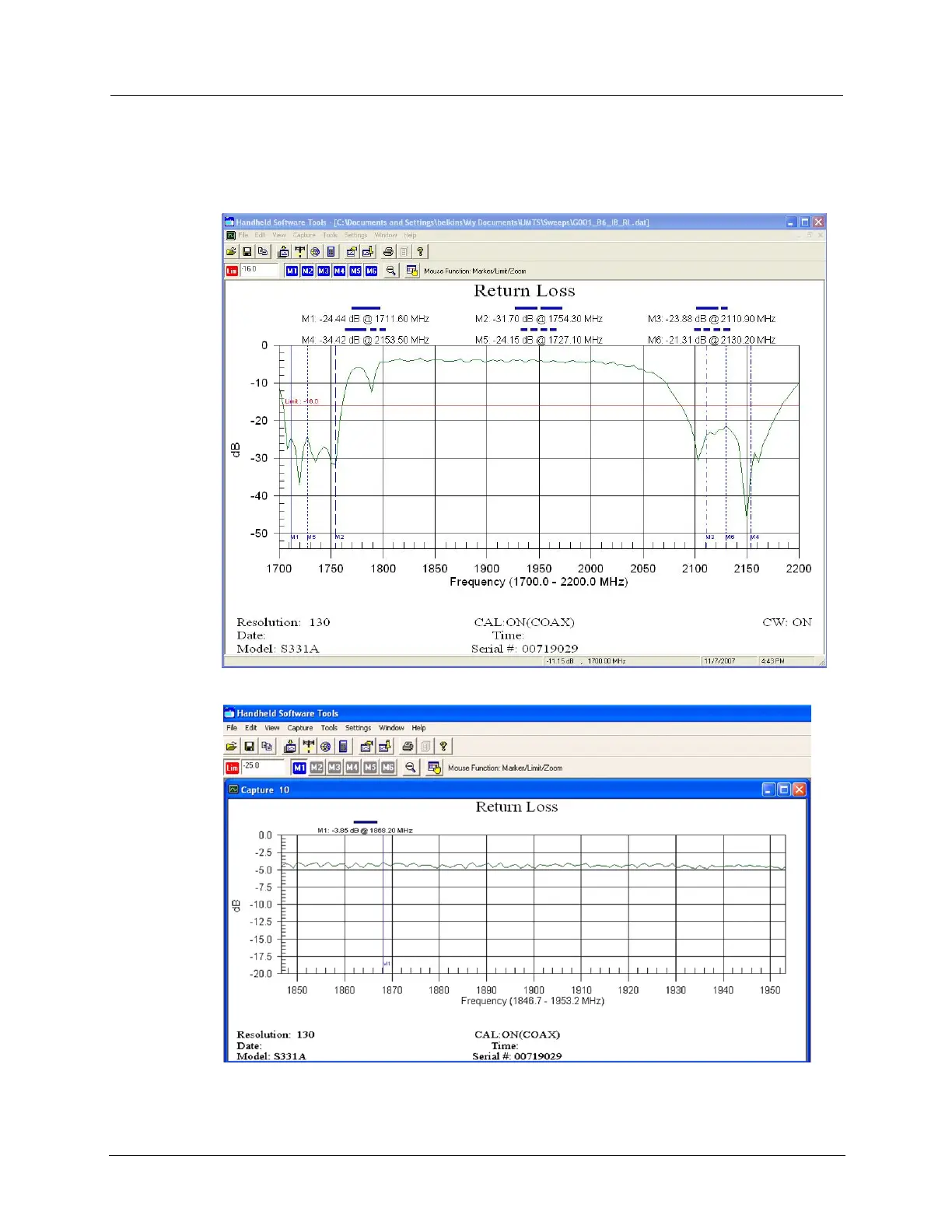Screen dimensions: 952x1232
Task: Open the Settings menu above Capture 10
Action: tap(358, 728)
